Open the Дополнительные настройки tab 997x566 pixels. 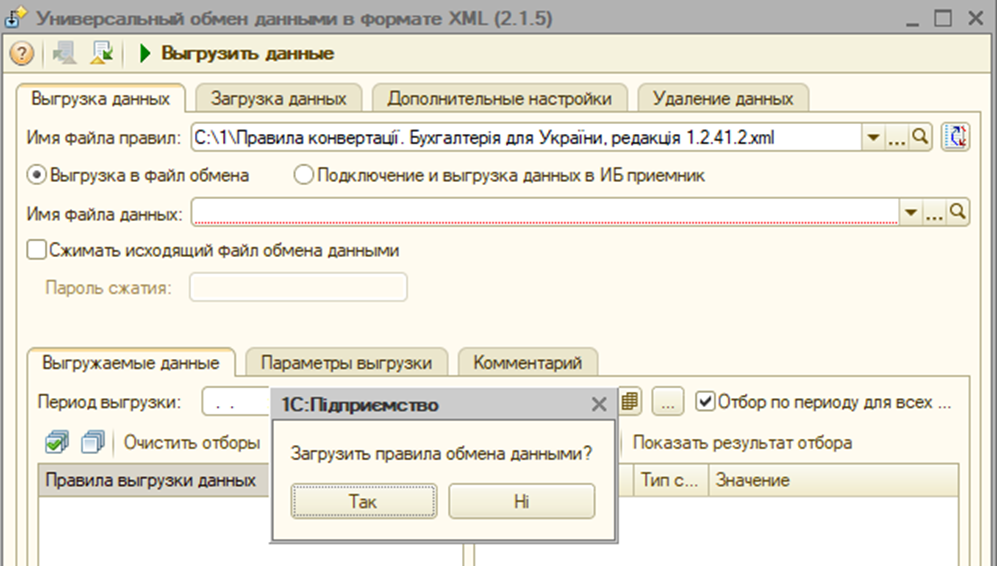(x=499, y=99)
